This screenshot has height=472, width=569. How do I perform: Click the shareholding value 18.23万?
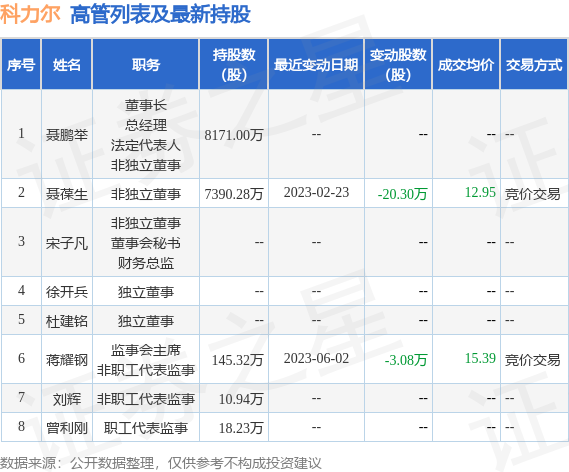click(241, 428)
